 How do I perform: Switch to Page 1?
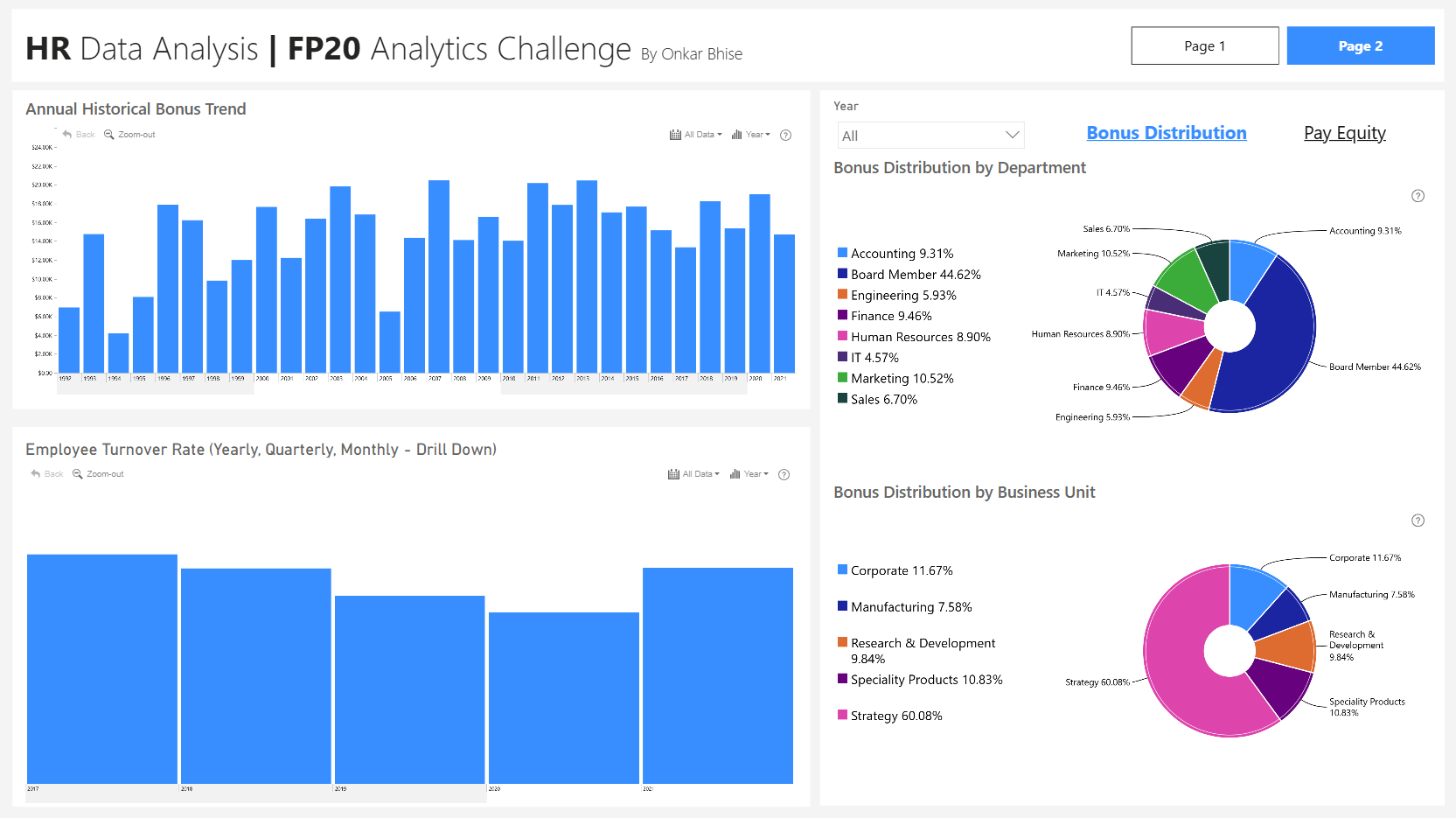(1205, 45)
